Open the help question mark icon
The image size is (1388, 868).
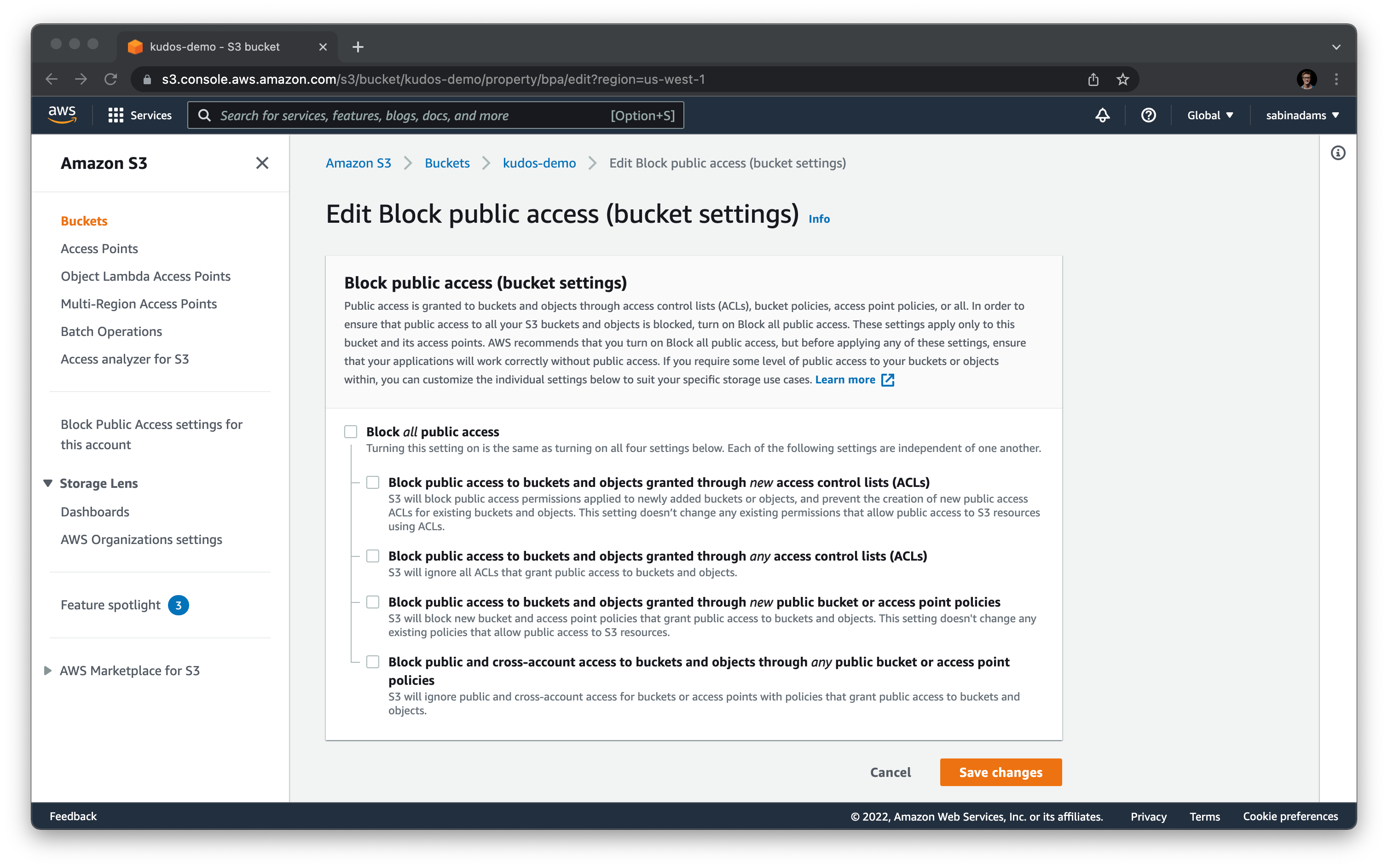tap(1148, 116)
